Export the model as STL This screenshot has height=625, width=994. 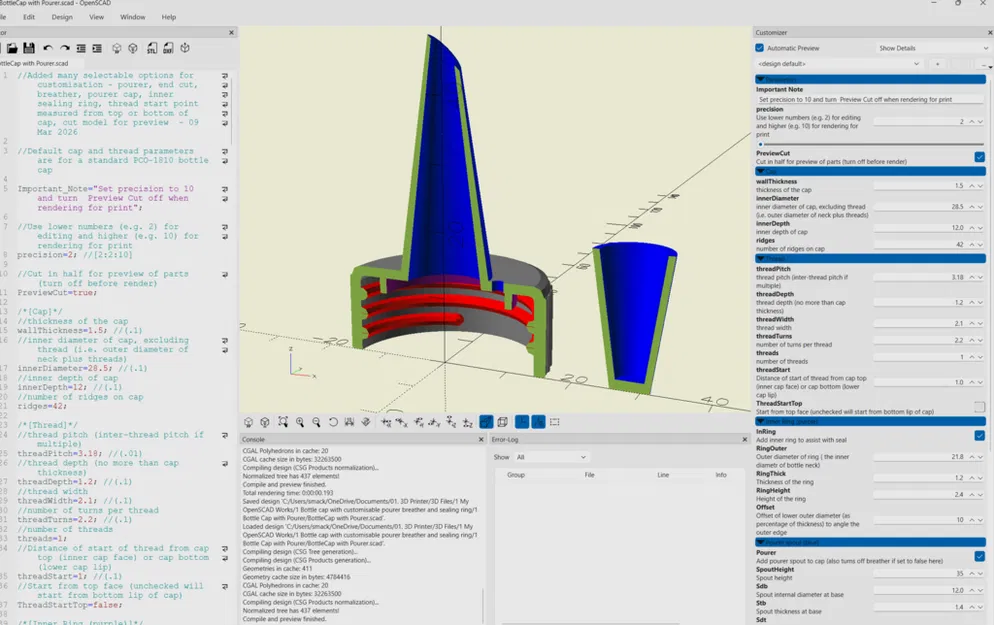152,47
